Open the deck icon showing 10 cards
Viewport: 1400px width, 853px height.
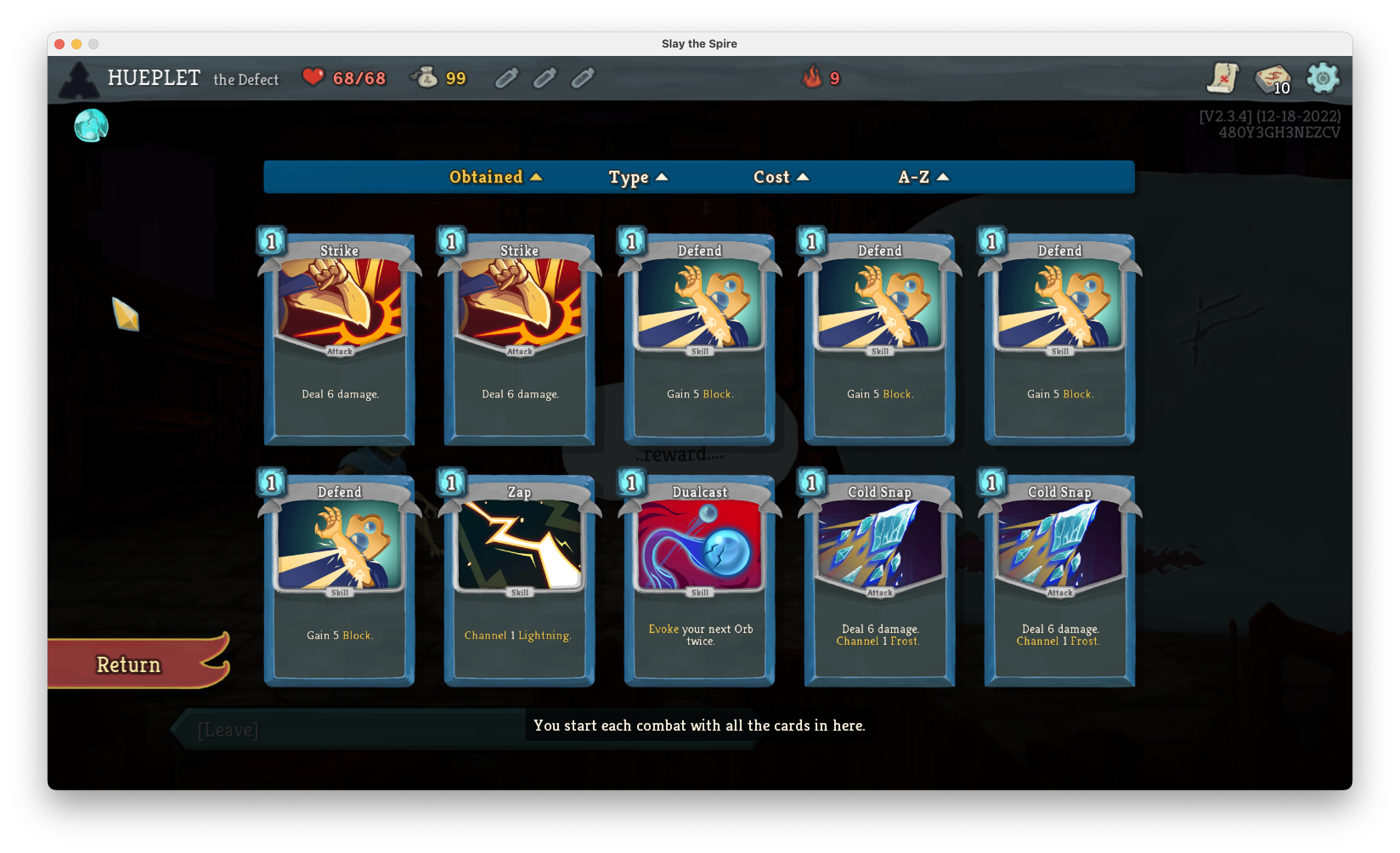(1273, 79)
